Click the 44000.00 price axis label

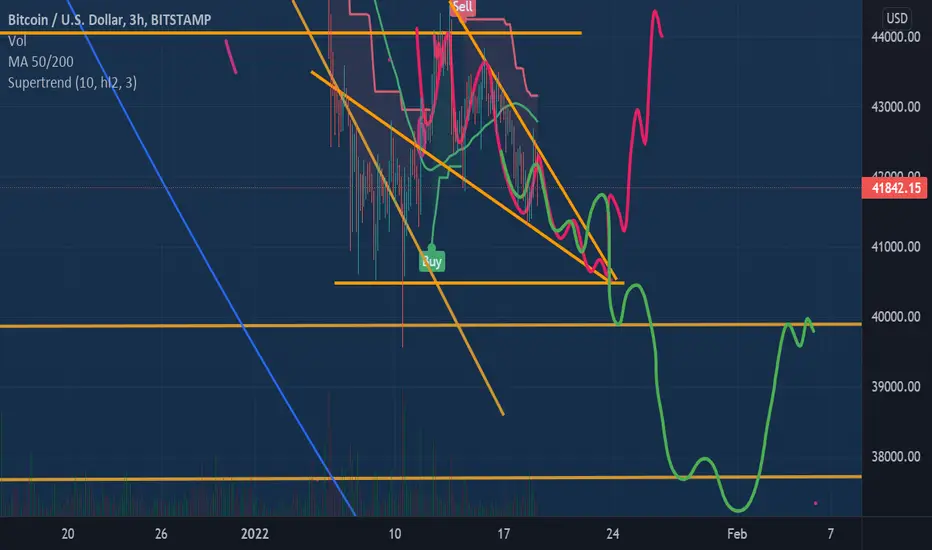click(x=896, y=37)
